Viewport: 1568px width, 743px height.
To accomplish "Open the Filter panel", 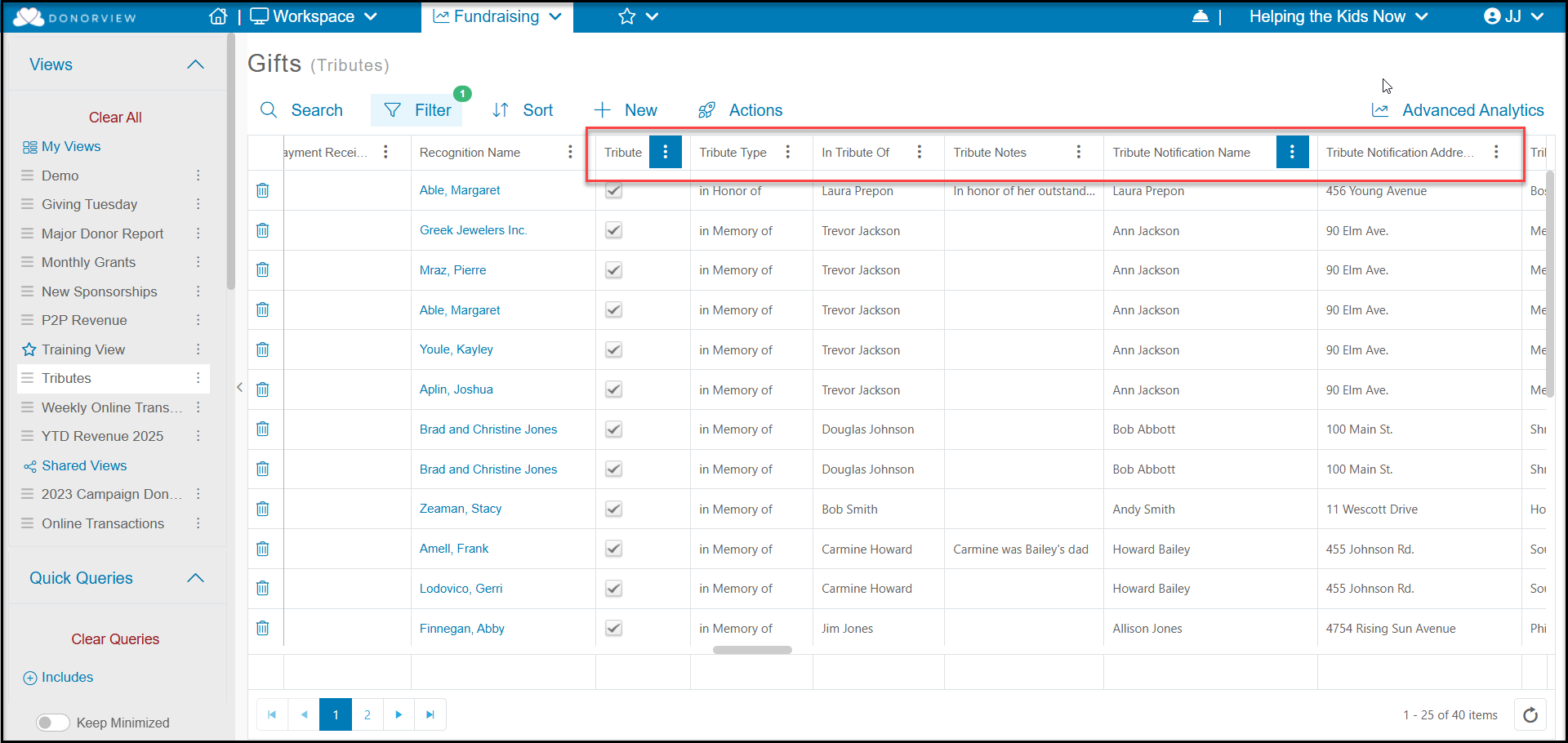I will click(416, 110).
